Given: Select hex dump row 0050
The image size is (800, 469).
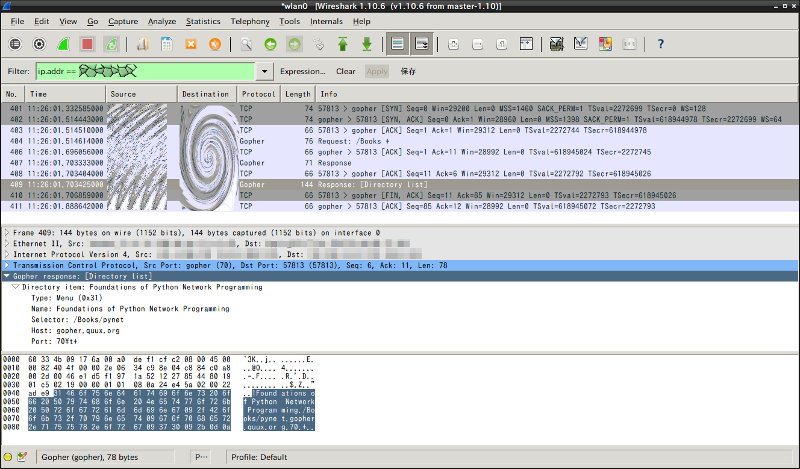Looking at the screenshot, I should pyautogui.click(x=159, y=402).
